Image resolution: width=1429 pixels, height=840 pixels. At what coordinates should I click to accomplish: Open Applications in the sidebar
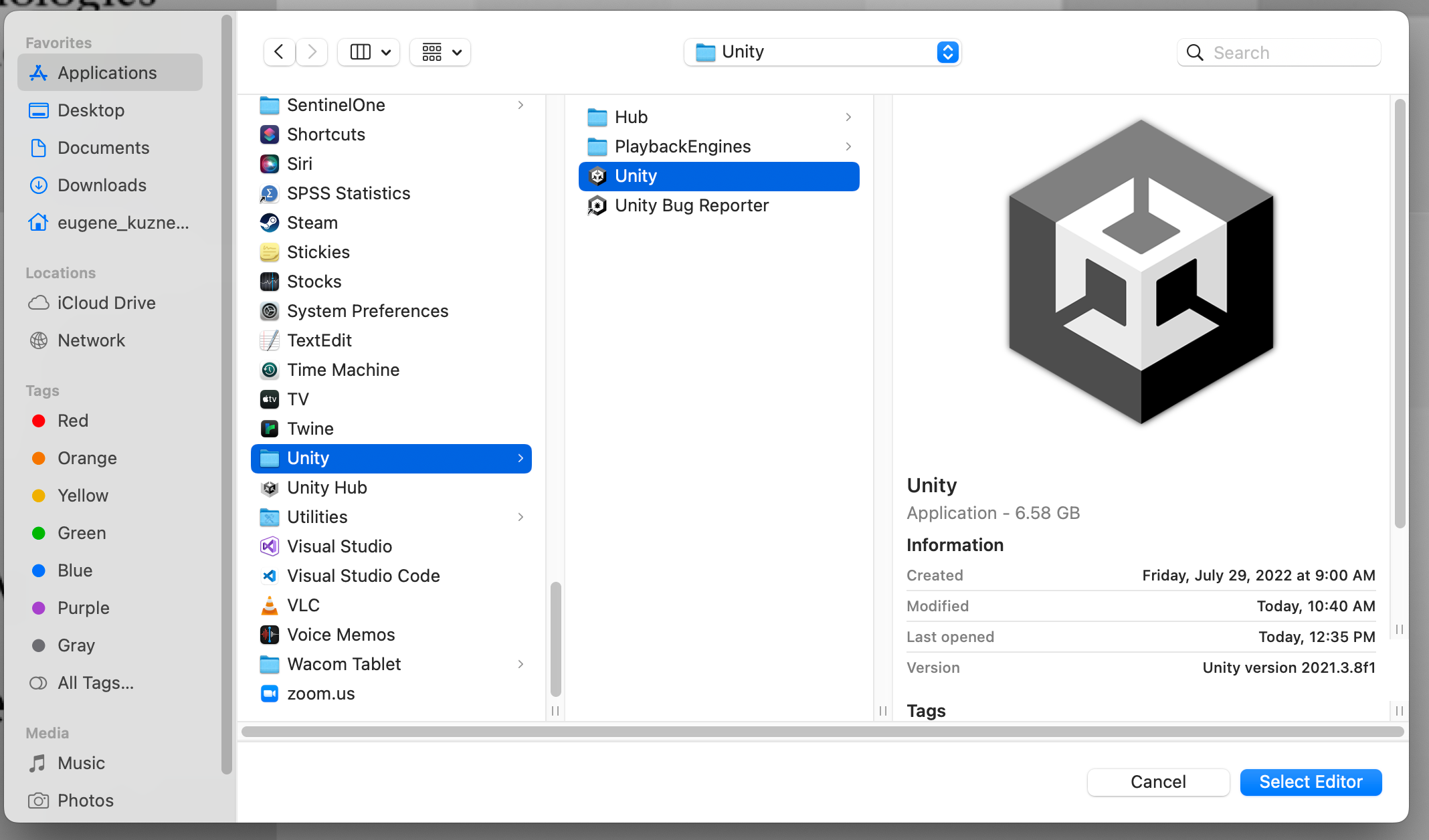coord(110,72)
